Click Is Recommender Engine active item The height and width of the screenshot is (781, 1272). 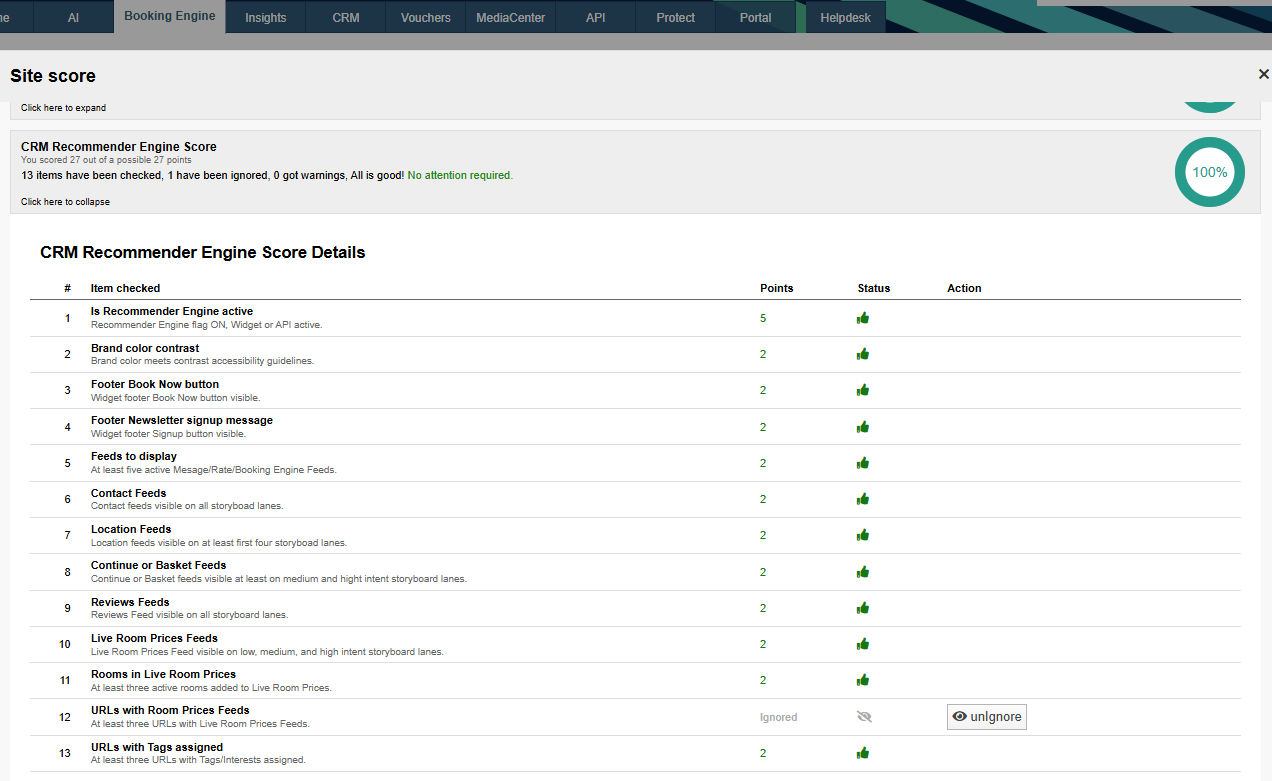[172, 311]
